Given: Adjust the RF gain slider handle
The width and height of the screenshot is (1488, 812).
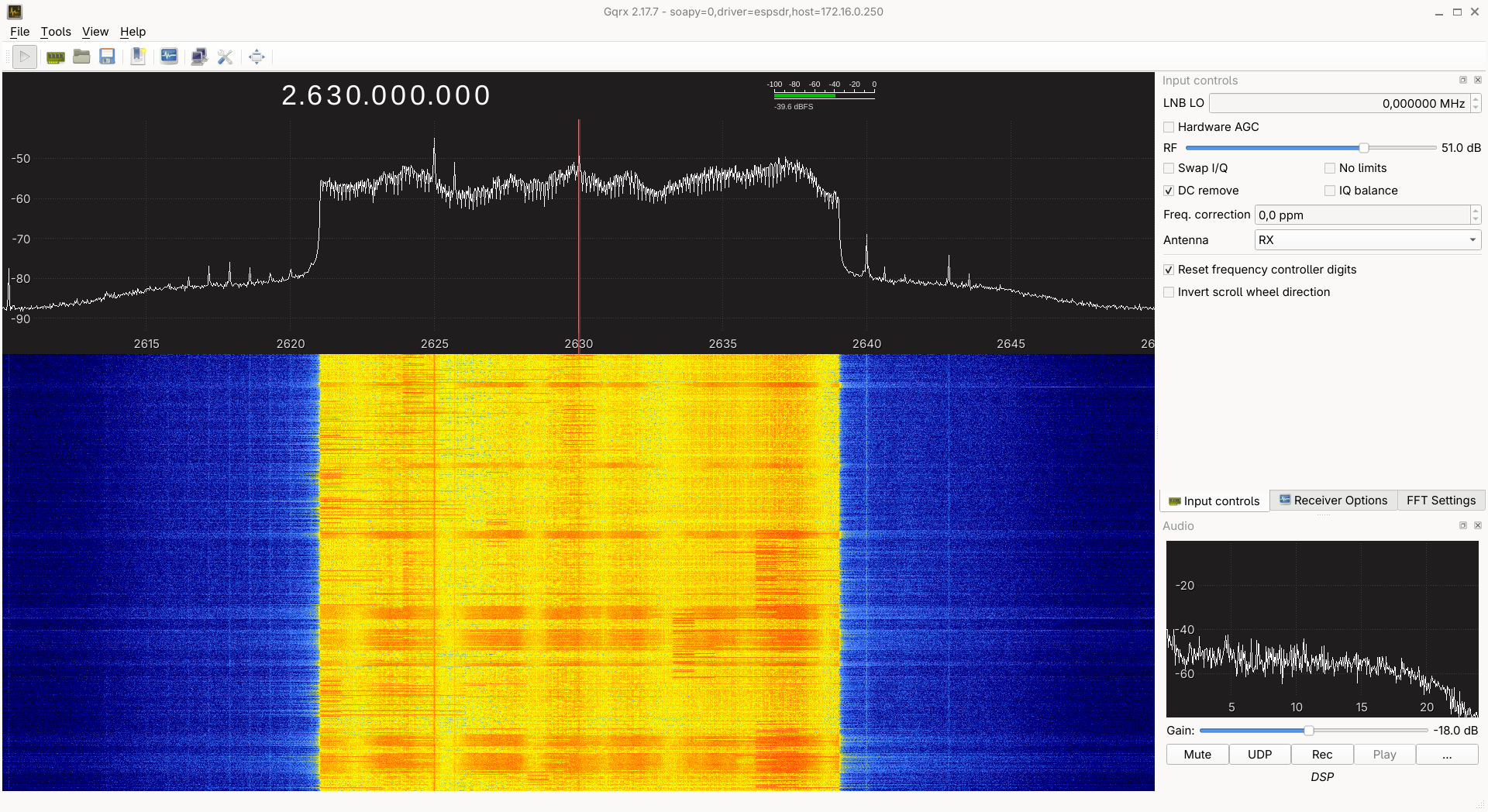Looking at the screenshot, I should [x=1363, y=148].
